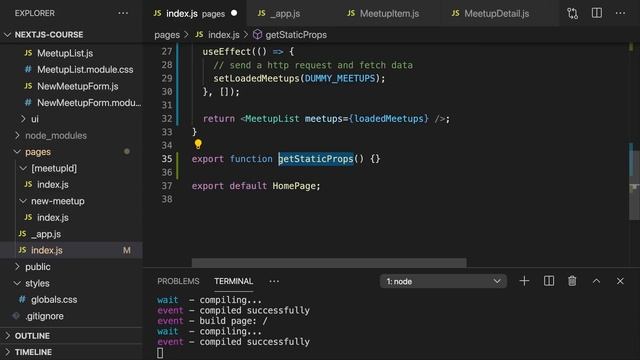Expand the OUTLINE section
The width and height of the screenshot is (640, 360).
(x=7, y=336)
